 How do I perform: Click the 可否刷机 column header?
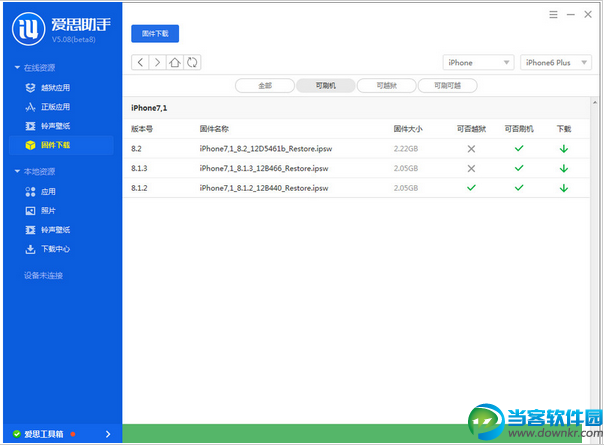click(519, 129)
